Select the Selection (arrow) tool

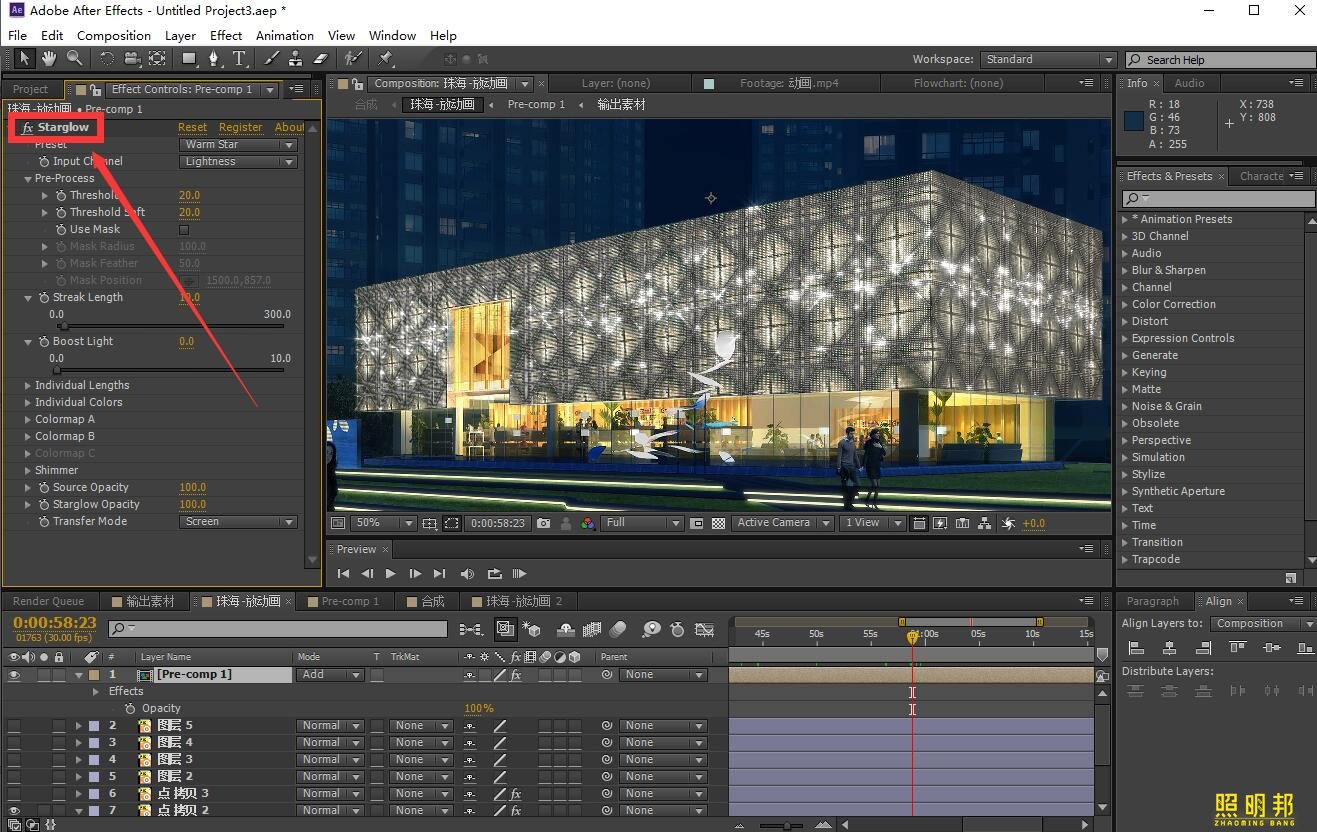pos(24,59)
